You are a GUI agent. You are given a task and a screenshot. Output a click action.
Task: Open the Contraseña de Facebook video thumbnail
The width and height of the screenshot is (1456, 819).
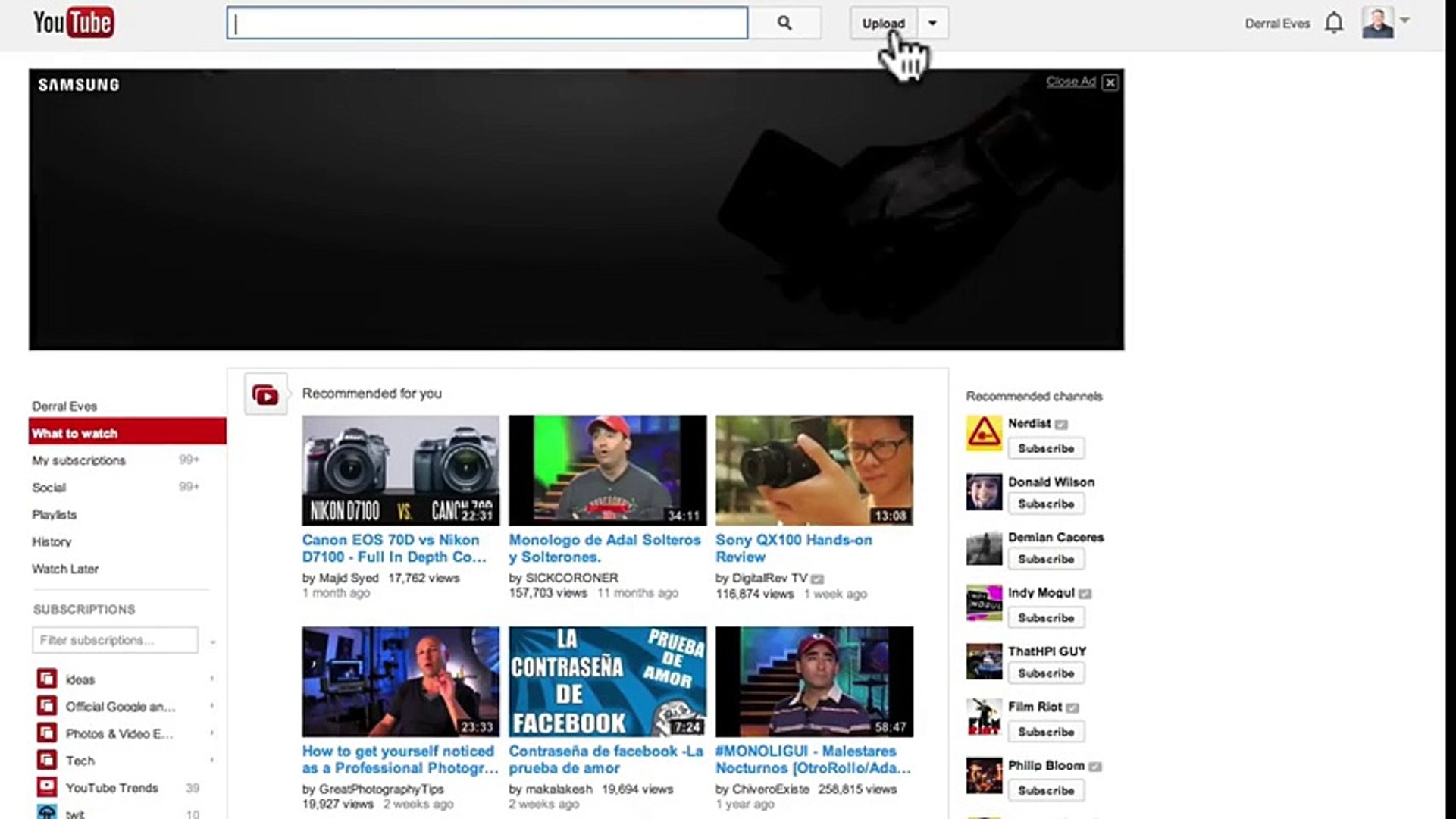point(606,680)
